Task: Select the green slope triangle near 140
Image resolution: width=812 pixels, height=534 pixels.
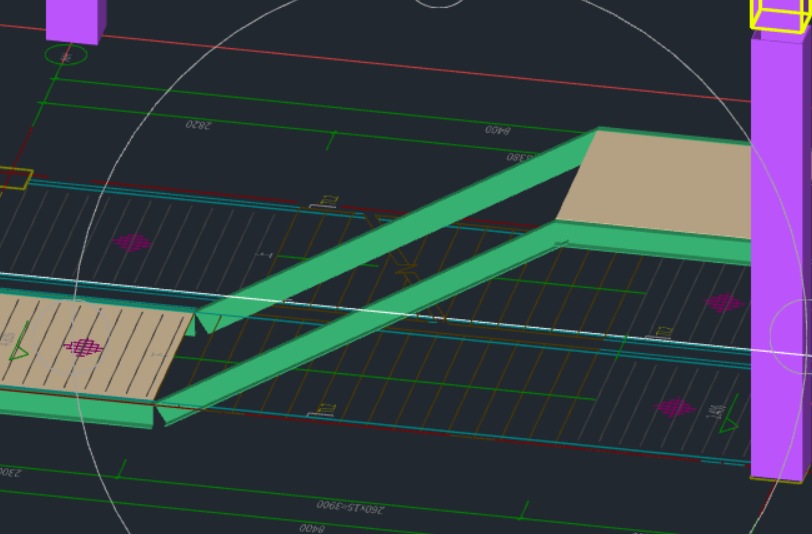Action: point(729,426)
